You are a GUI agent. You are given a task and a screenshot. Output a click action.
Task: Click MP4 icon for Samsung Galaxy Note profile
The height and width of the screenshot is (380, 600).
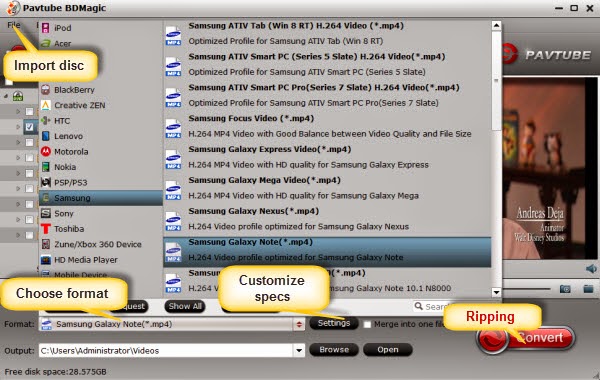click(173, 252)
